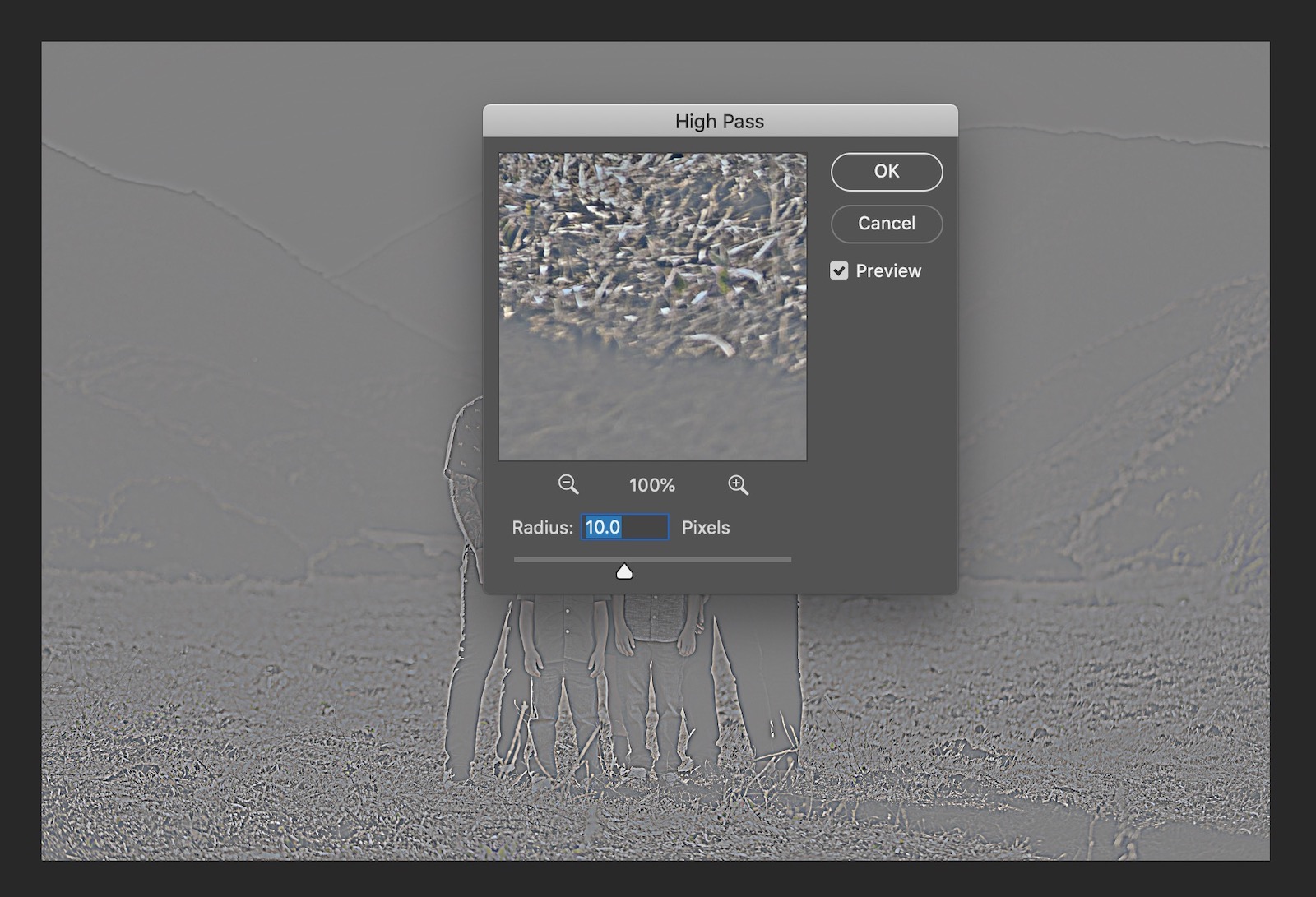Viewport: 1316px width, 897px height.
Task: Click the zoom in magnifier icon
Action: (738, 485)
